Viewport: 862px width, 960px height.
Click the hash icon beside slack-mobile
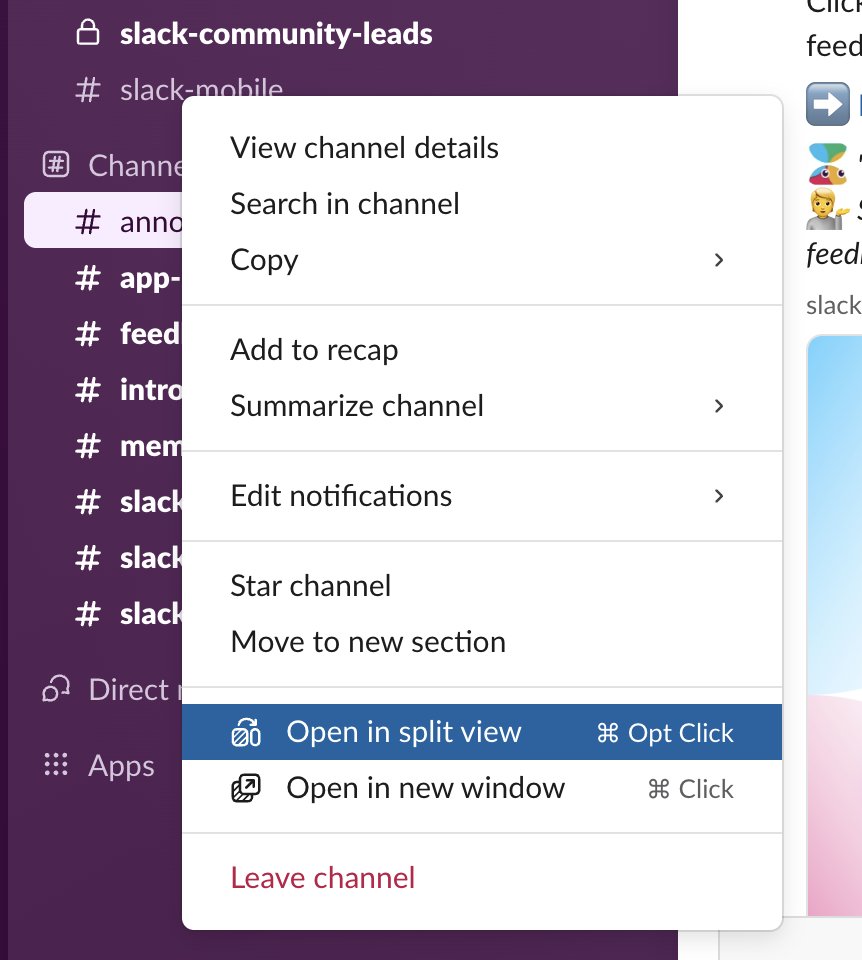click(x=88, y=90)
